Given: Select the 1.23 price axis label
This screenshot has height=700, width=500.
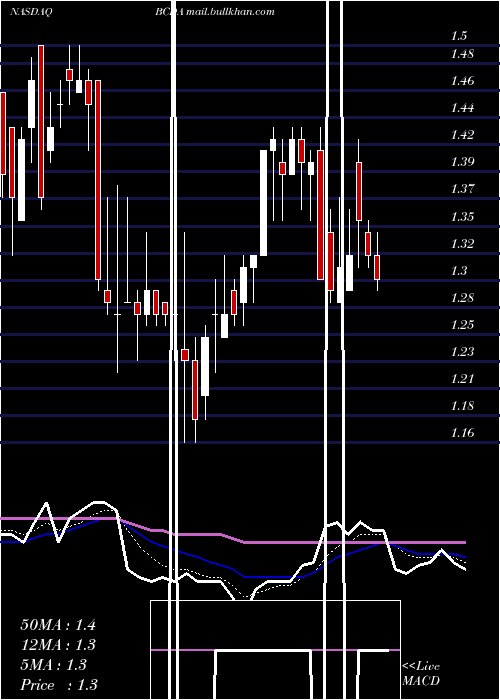Looking at the screenshot, I should [462, 352].
